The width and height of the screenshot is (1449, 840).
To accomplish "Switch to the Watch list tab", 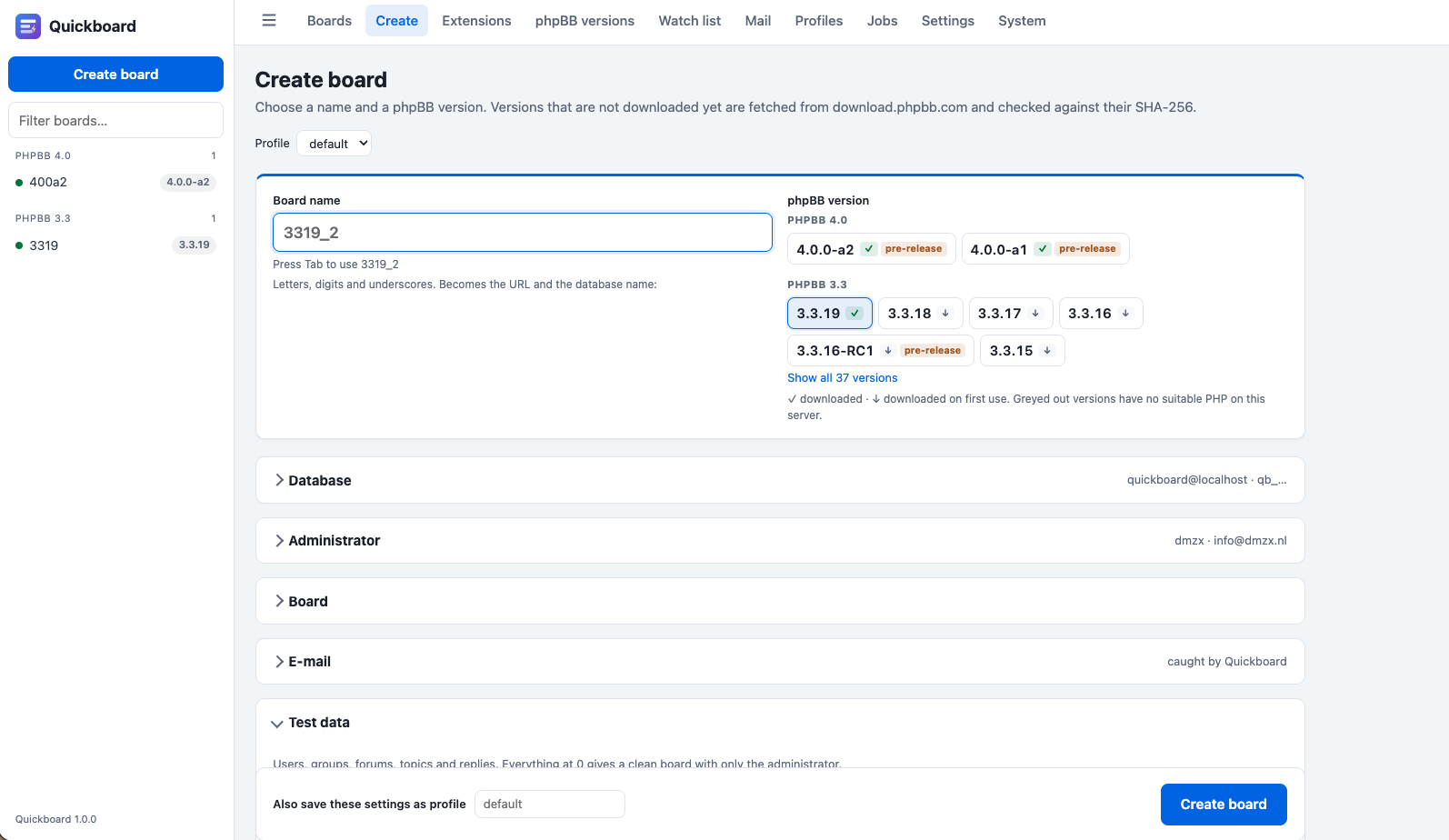I will pos(690,21).
